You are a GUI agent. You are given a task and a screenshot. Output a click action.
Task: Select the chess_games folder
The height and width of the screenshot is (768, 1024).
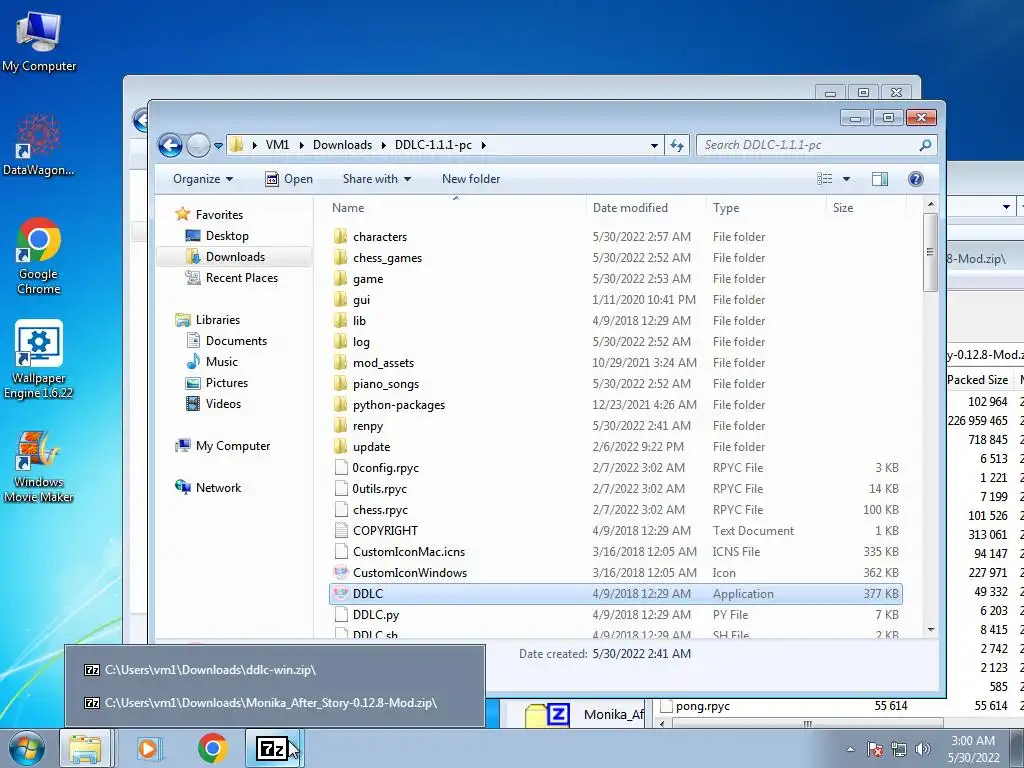click(387, 258)
